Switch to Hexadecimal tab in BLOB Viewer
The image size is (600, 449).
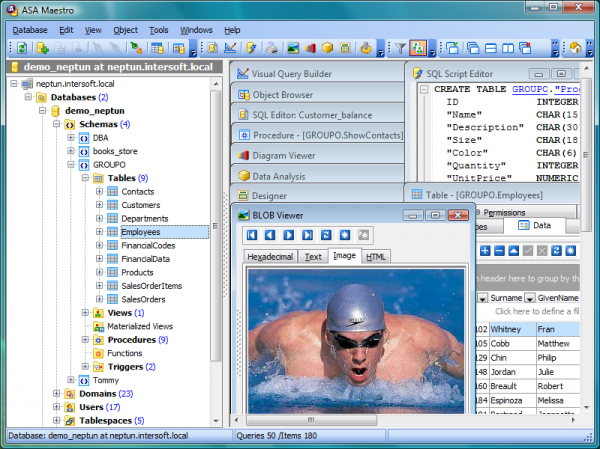(x=270, y=257)
